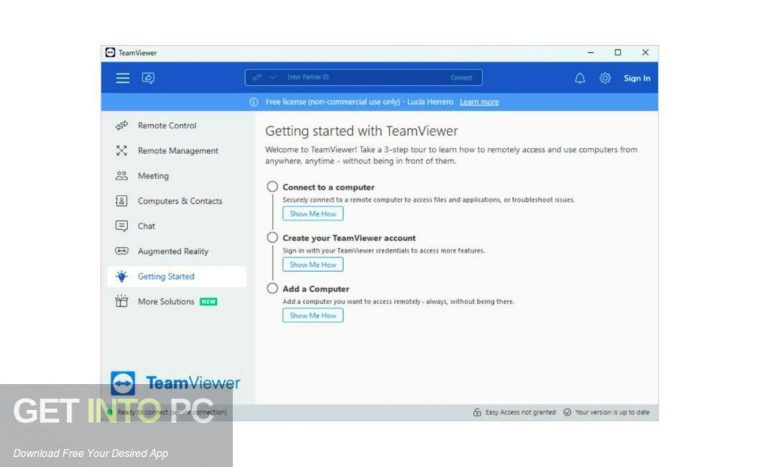Click the Remote Control arrows icon
768x467 pixels.
tap(121, 125)
